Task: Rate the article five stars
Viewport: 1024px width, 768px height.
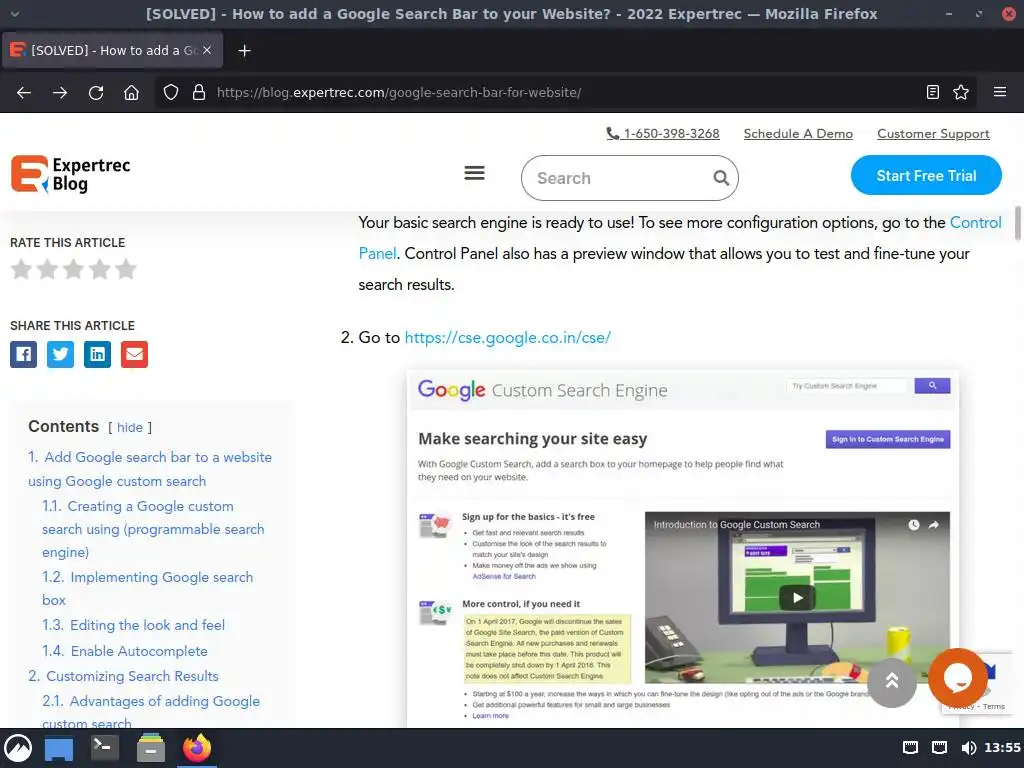Action: [125, 269]
